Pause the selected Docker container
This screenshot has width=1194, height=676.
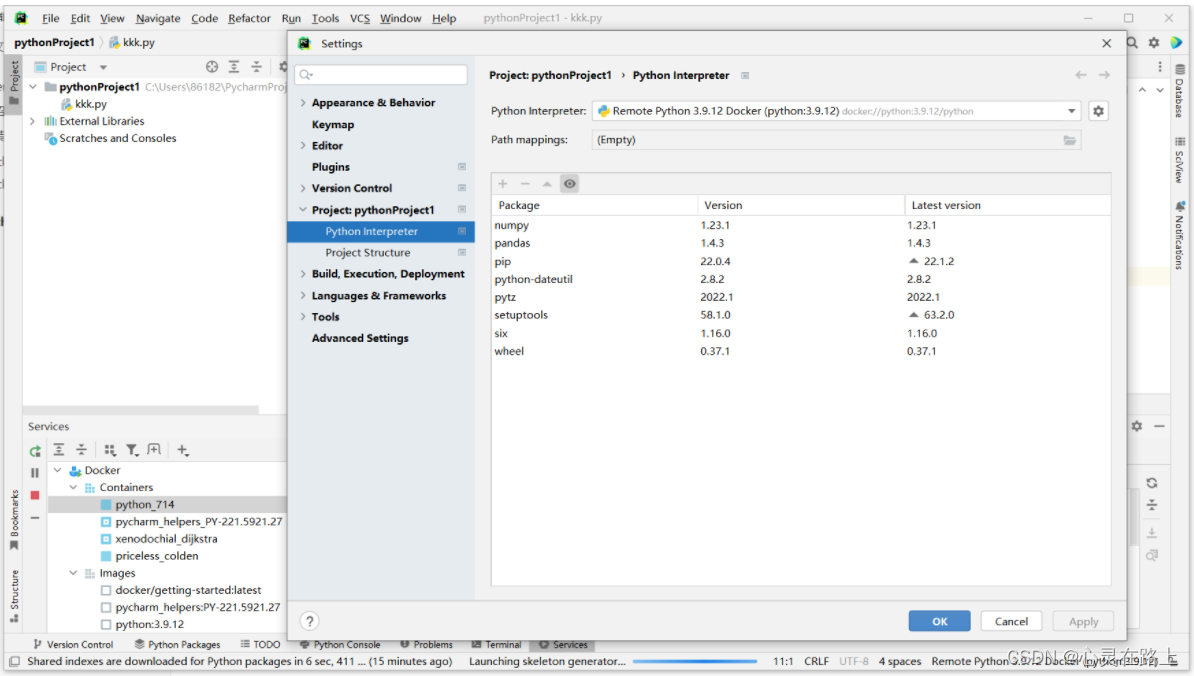(35, 473)
